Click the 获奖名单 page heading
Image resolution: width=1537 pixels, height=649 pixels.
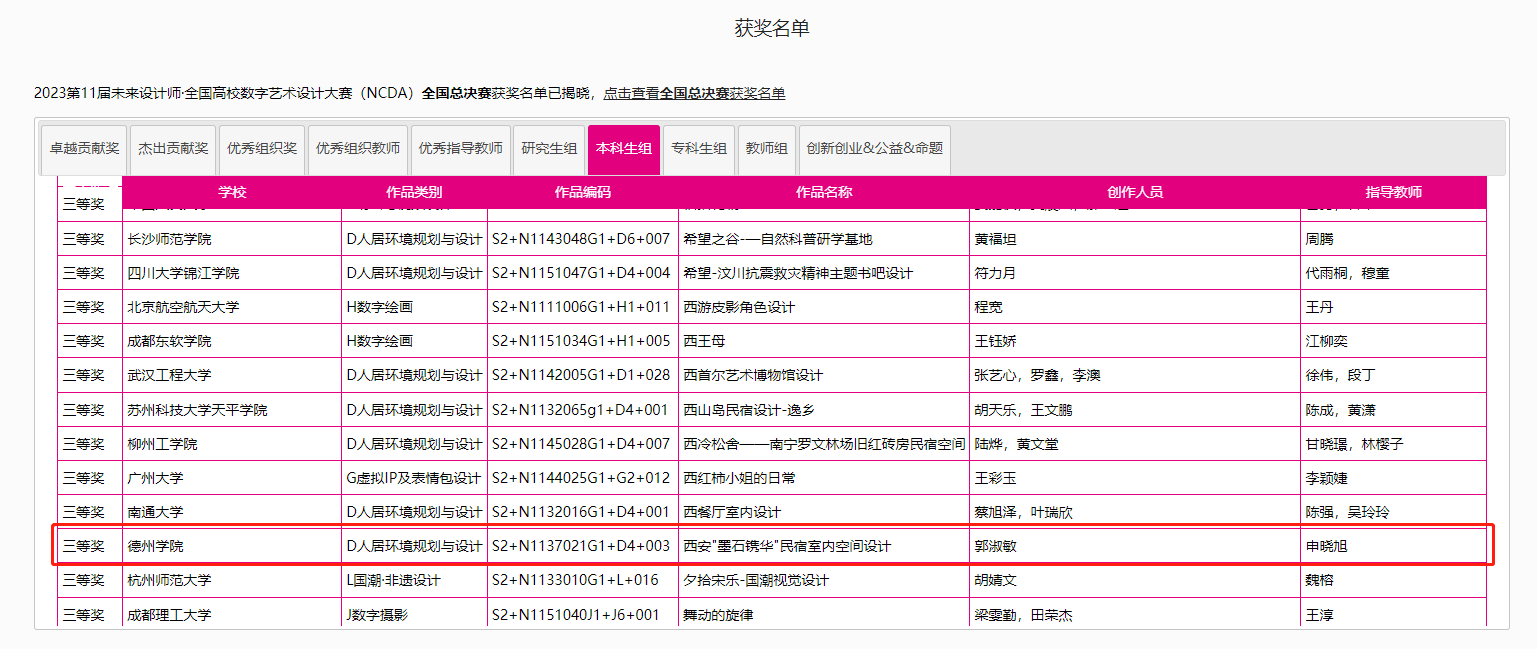771,29
